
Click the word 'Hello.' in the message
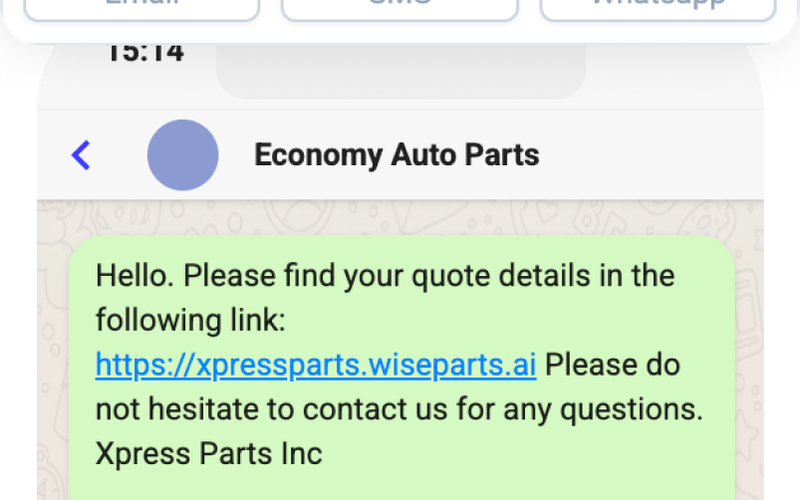tap(135, 275)
